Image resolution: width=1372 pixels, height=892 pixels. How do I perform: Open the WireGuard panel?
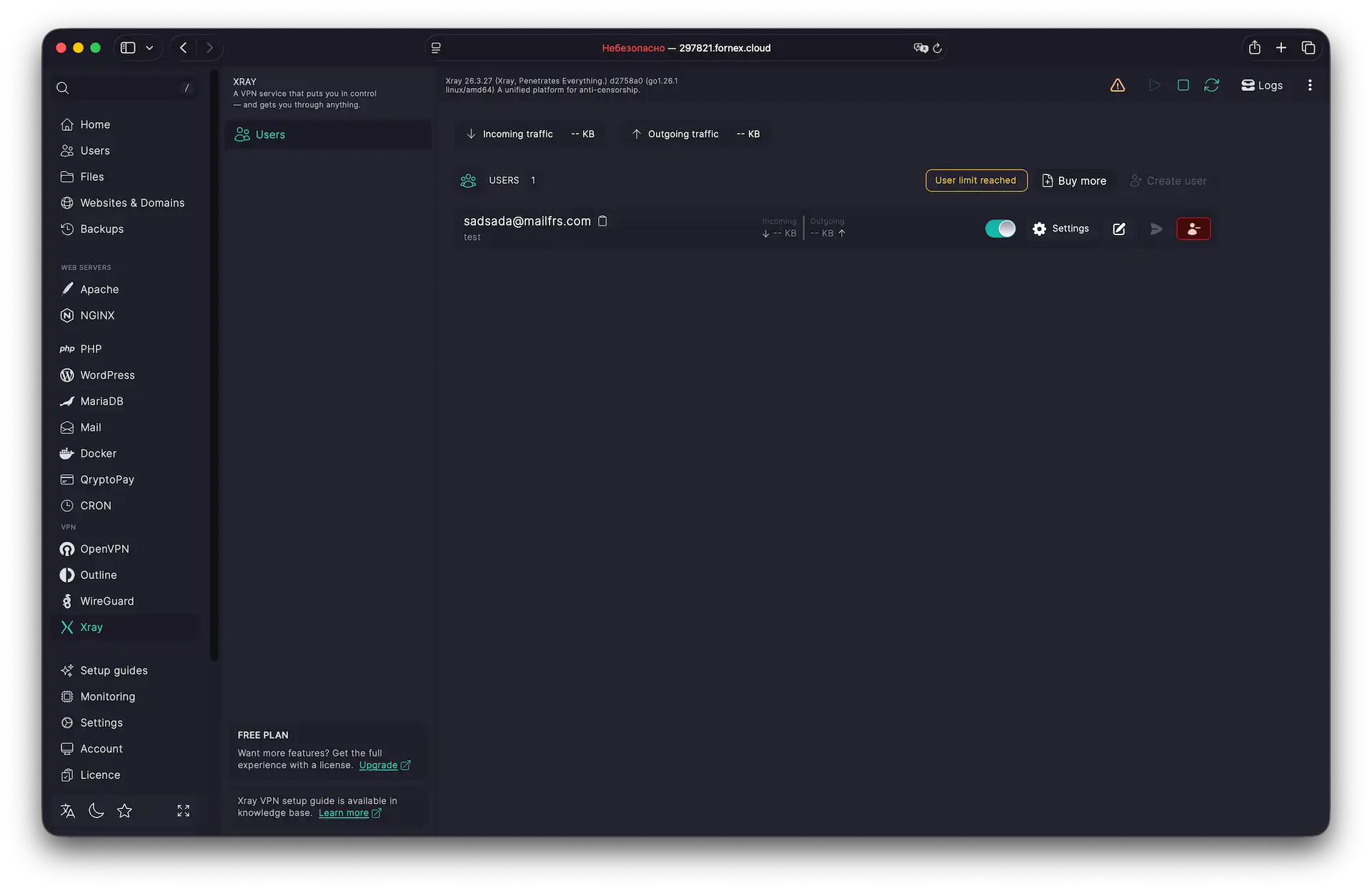click(107, 601)
